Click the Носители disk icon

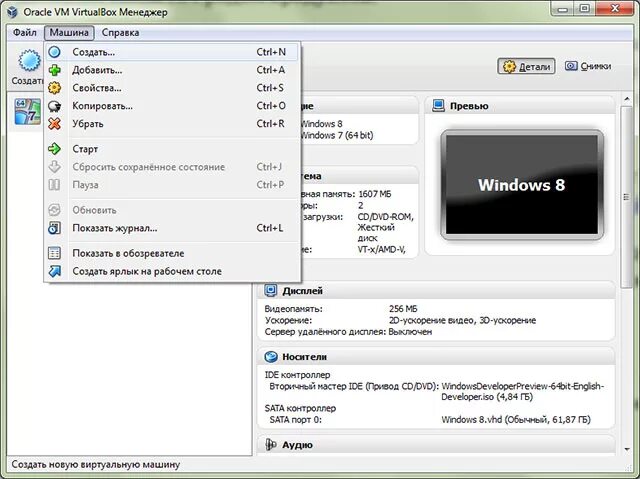[271, 357]
